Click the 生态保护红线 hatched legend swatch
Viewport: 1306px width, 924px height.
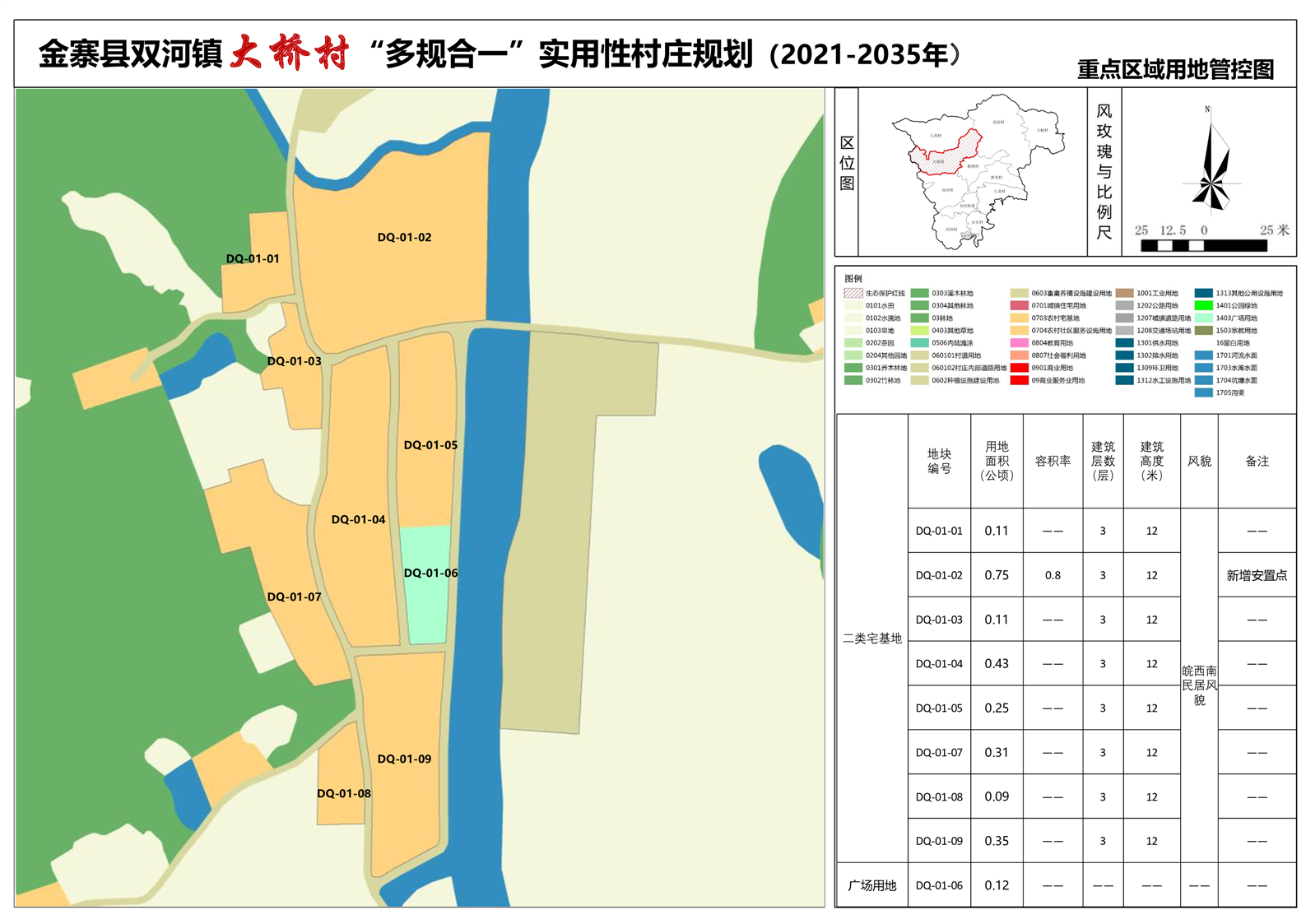point(853,293)
